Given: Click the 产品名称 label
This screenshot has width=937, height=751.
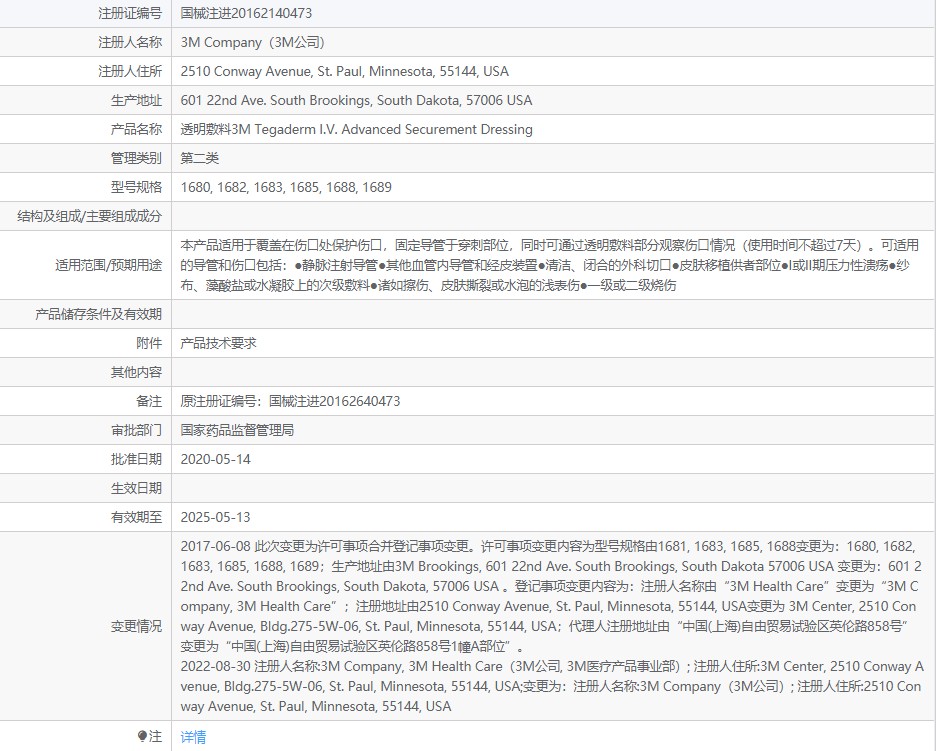Looking at the screenshot, I should (x=136, y=129).
